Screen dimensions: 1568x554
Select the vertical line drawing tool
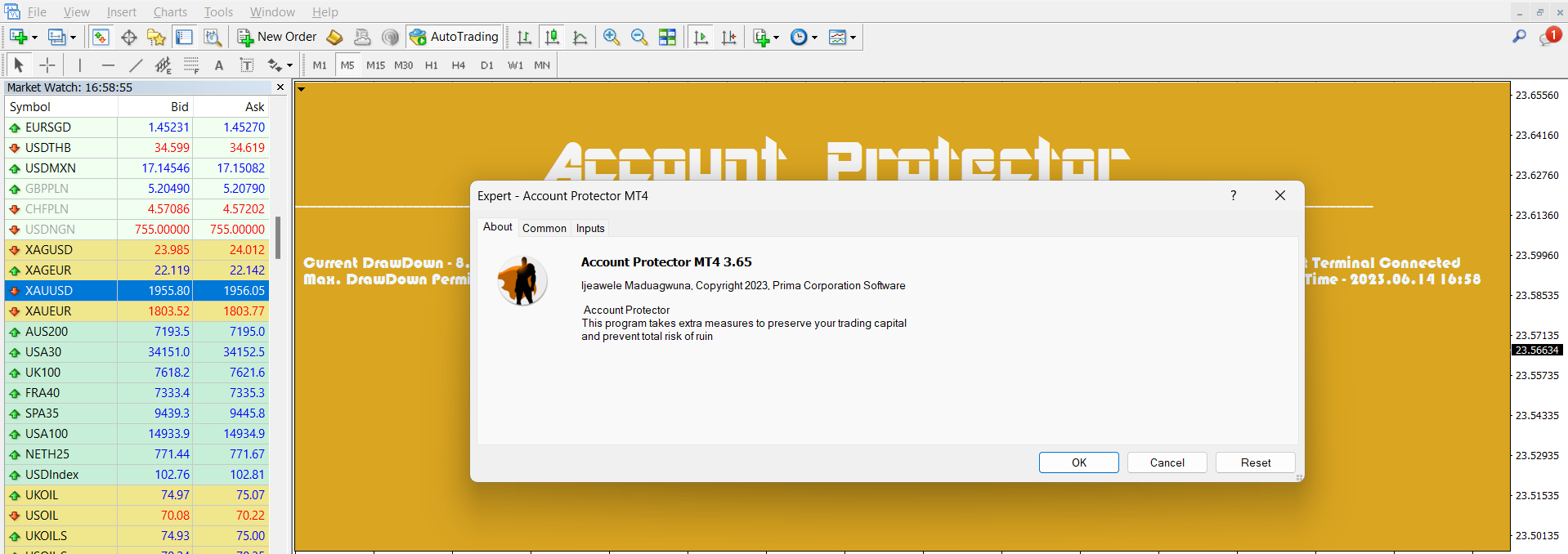click(x=79, y=65)
